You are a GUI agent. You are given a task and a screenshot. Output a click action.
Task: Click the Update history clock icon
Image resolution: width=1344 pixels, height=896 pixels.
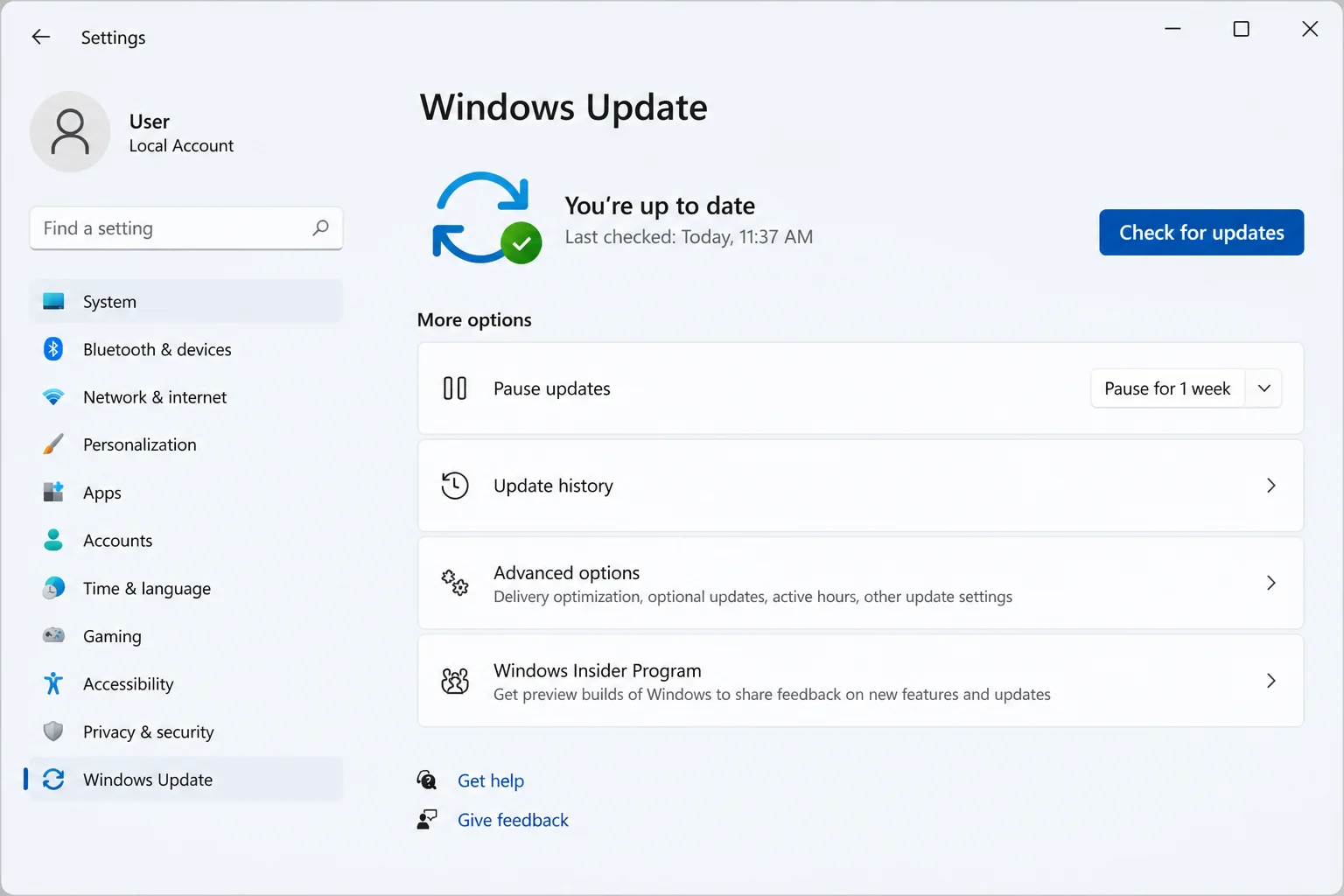(x=455, y=486)
